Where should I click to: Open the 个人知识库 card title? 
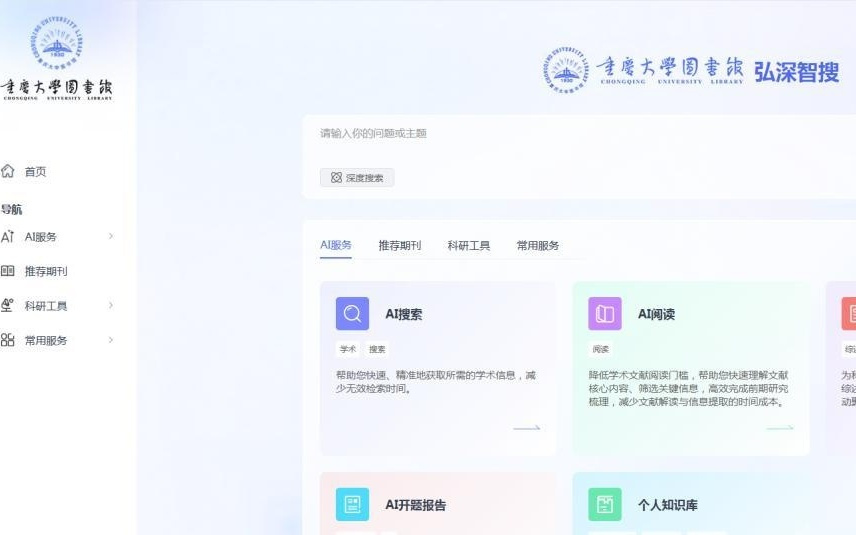click(668, 505)
